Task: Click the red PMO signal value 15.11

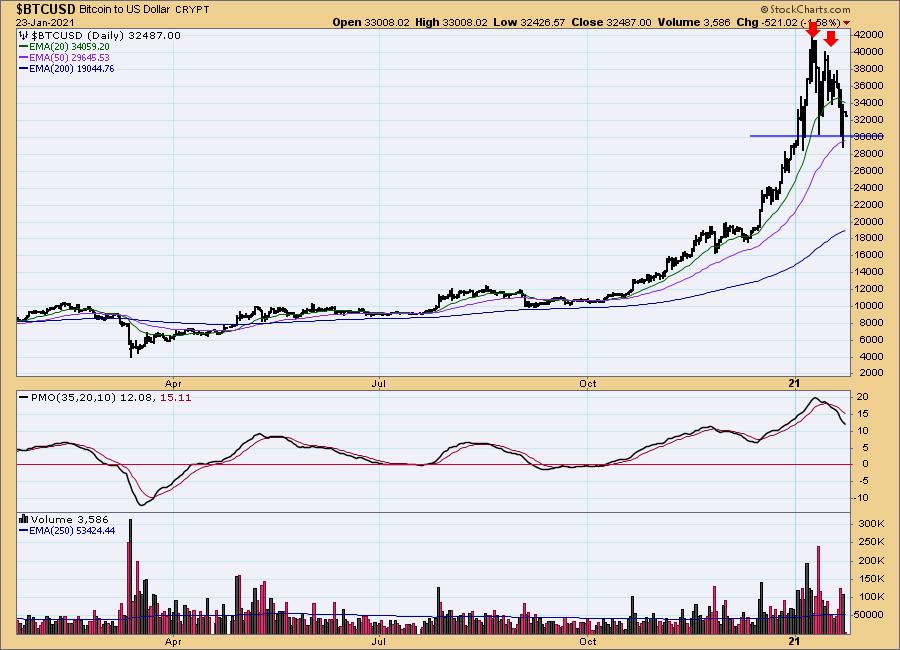Action: coord(176,397)
